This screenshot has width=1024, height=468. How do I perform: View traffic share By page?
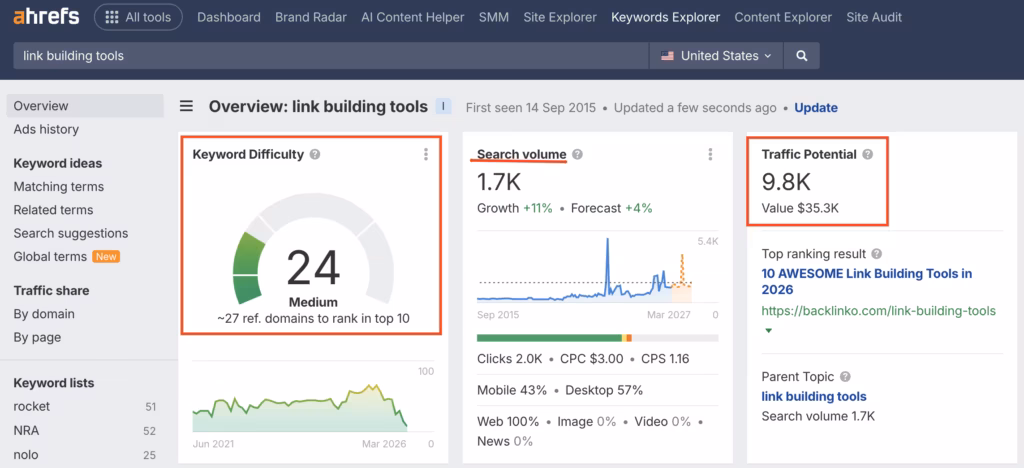(x=37, y=337)
